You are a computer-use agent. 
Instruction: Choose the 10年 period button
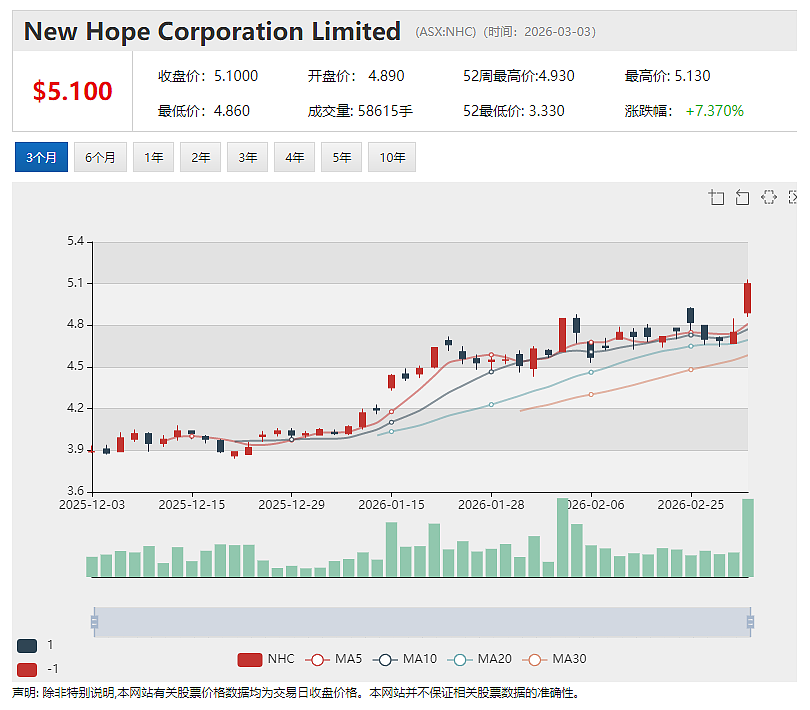(x=392, y=157)
